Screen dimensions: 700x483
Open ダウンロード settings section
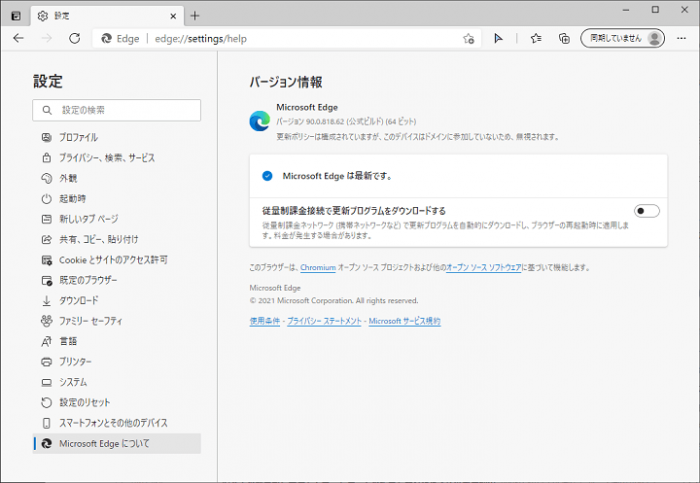[x=117, y=301]
